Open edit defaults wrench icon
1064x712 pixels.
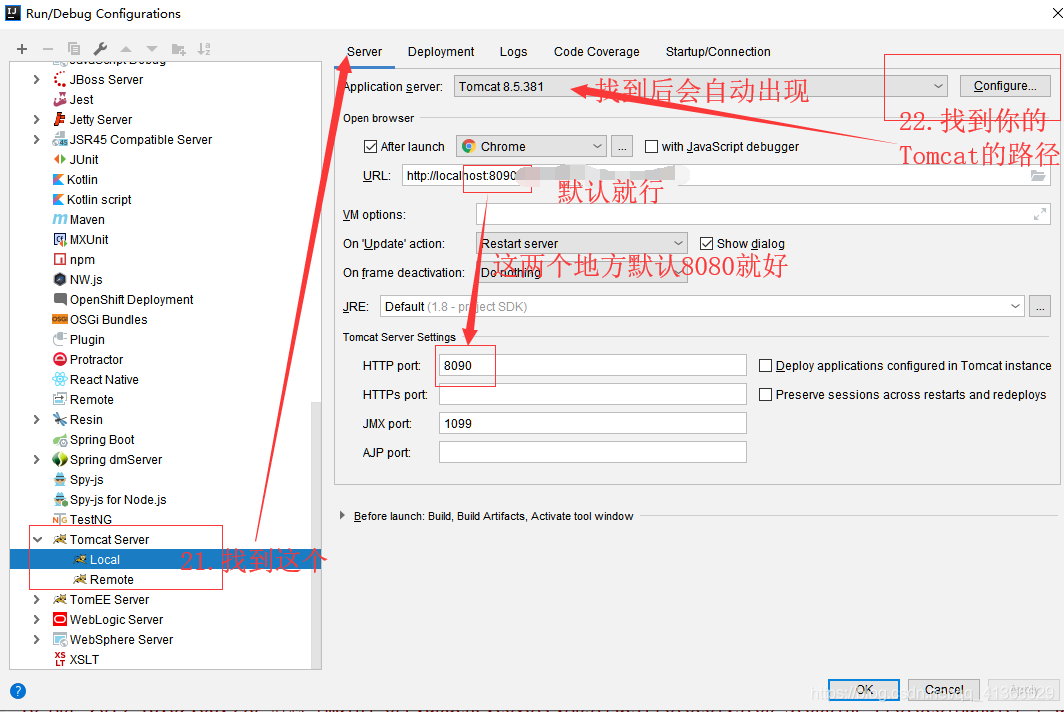click(x=100, y=49)
